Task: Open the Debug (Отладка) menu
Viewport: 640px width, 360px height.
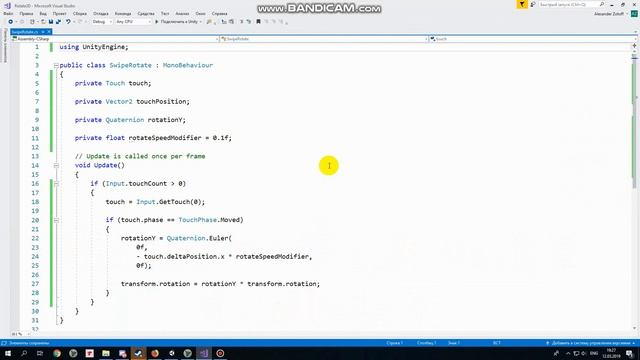Action: [x=100, y=13]
